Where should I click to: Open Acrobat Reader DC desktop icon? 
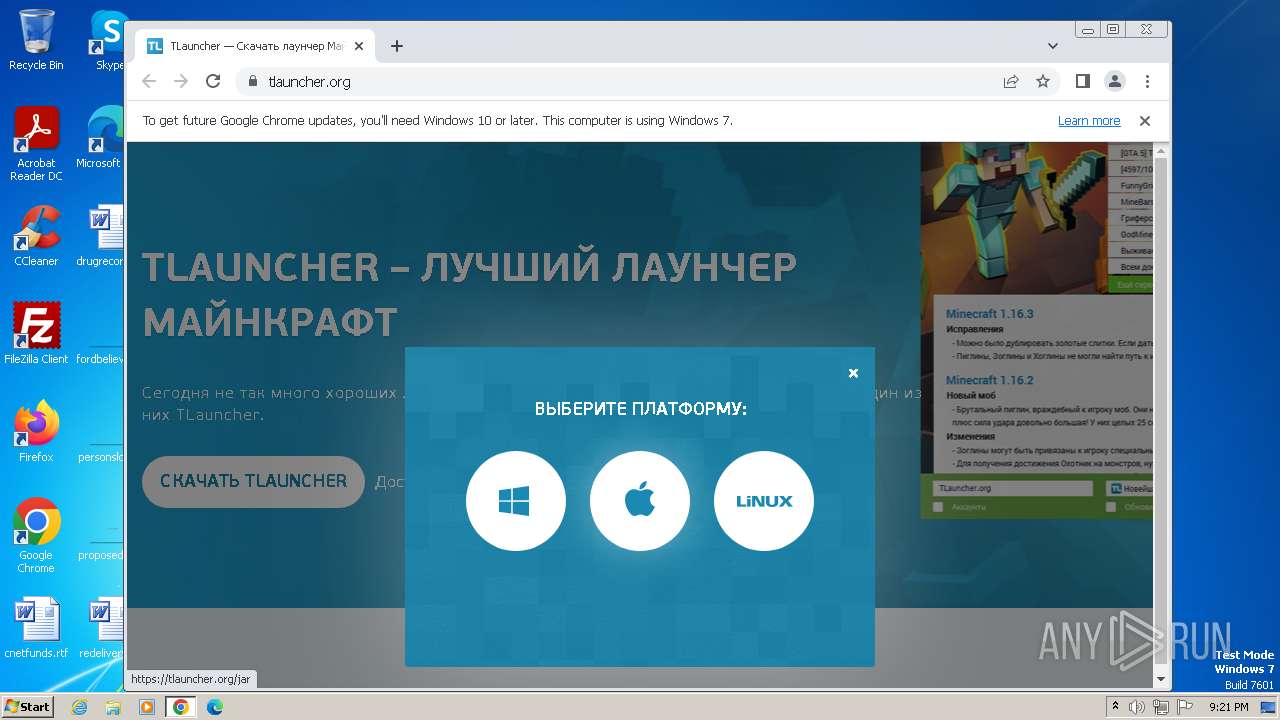pos(36,145)
